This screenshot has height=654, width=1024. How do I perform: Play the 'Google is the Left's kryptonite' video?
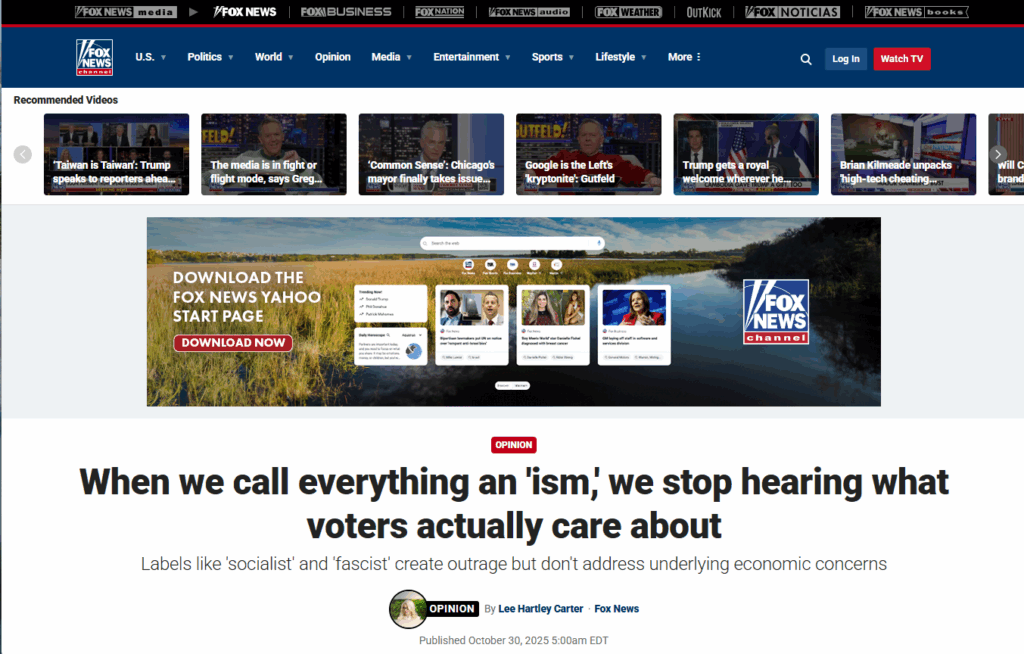(x=588, y=154)
